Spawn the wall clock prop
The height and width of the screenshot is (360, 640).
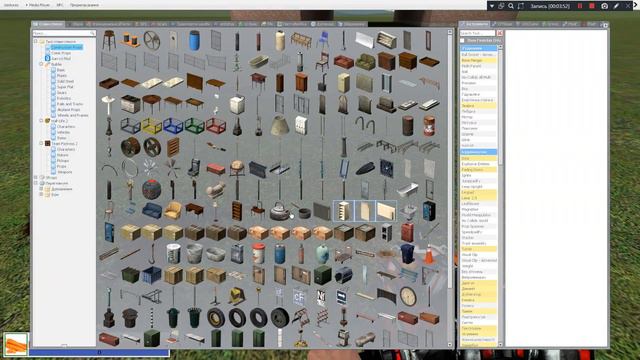407,296
